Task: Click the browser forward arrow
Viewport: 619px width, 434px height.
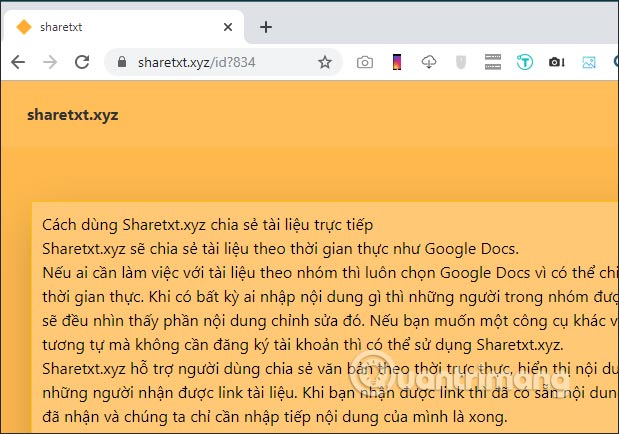Action: tap(50, 62)
